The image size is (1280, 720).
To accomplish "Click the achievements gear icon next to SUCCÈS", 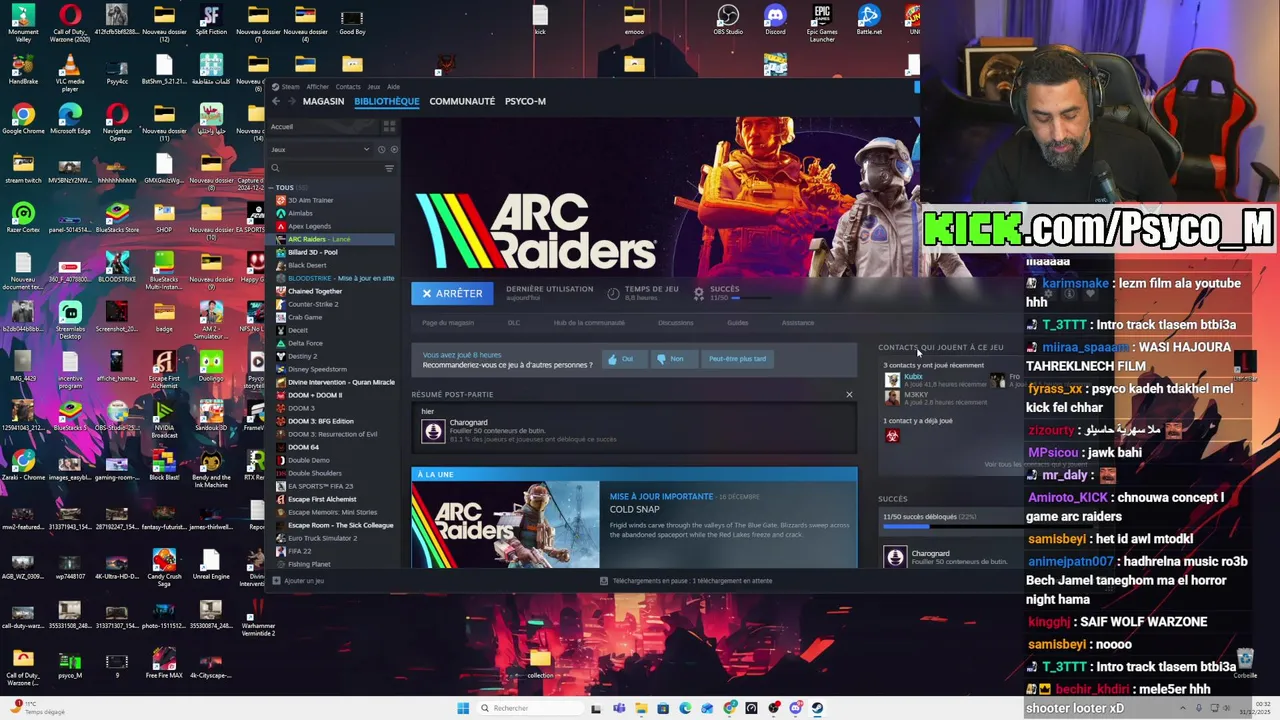I will coord(699,293).
